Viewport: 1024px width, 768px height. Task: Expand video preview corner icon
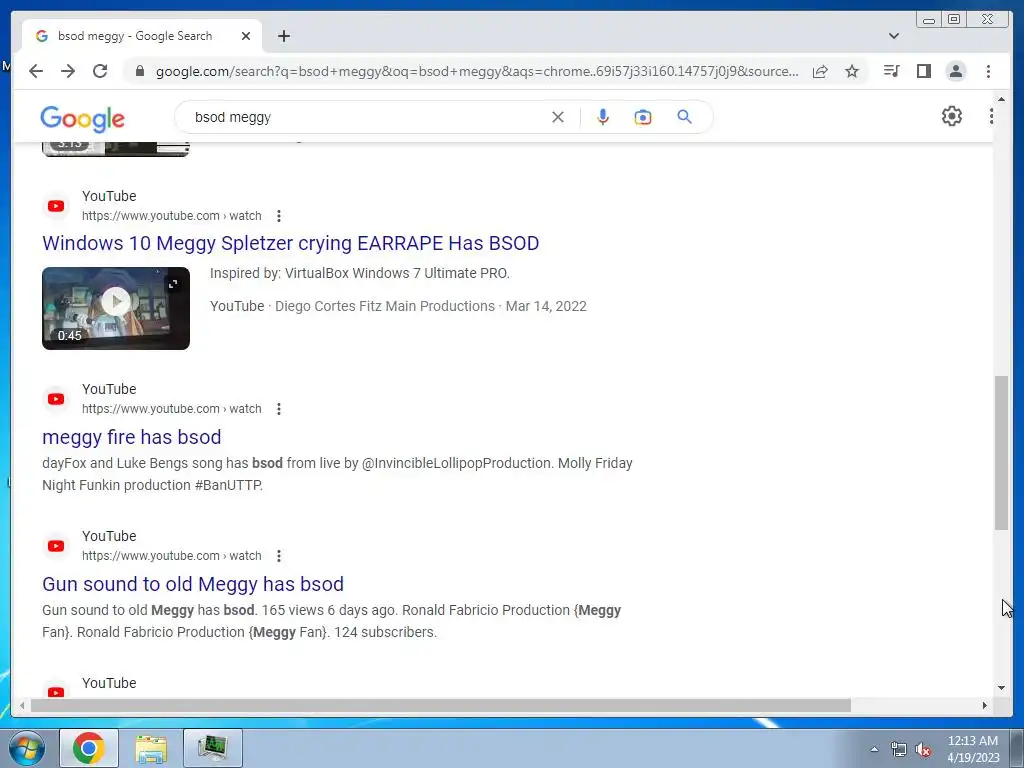(x=173, y=284)
